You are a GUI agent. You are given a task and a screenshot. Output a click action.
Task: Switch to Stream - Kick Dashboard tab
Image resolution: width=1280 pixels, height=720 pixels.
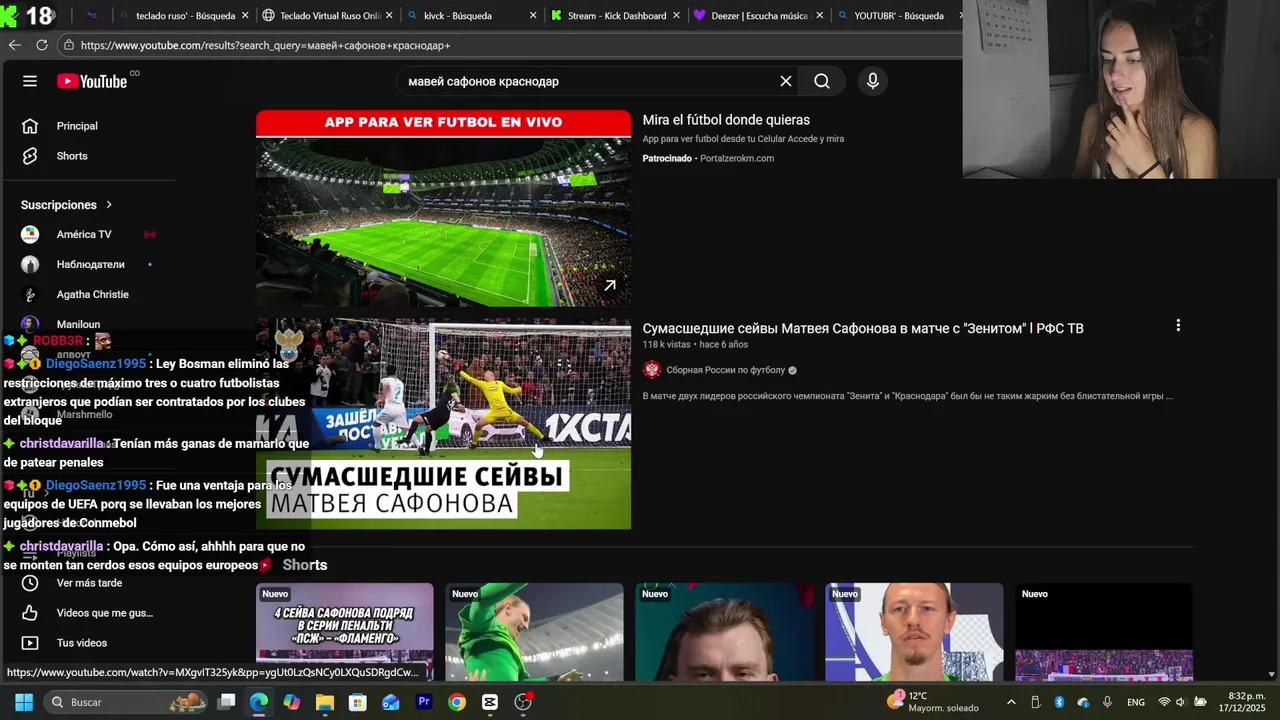(616, 16)
